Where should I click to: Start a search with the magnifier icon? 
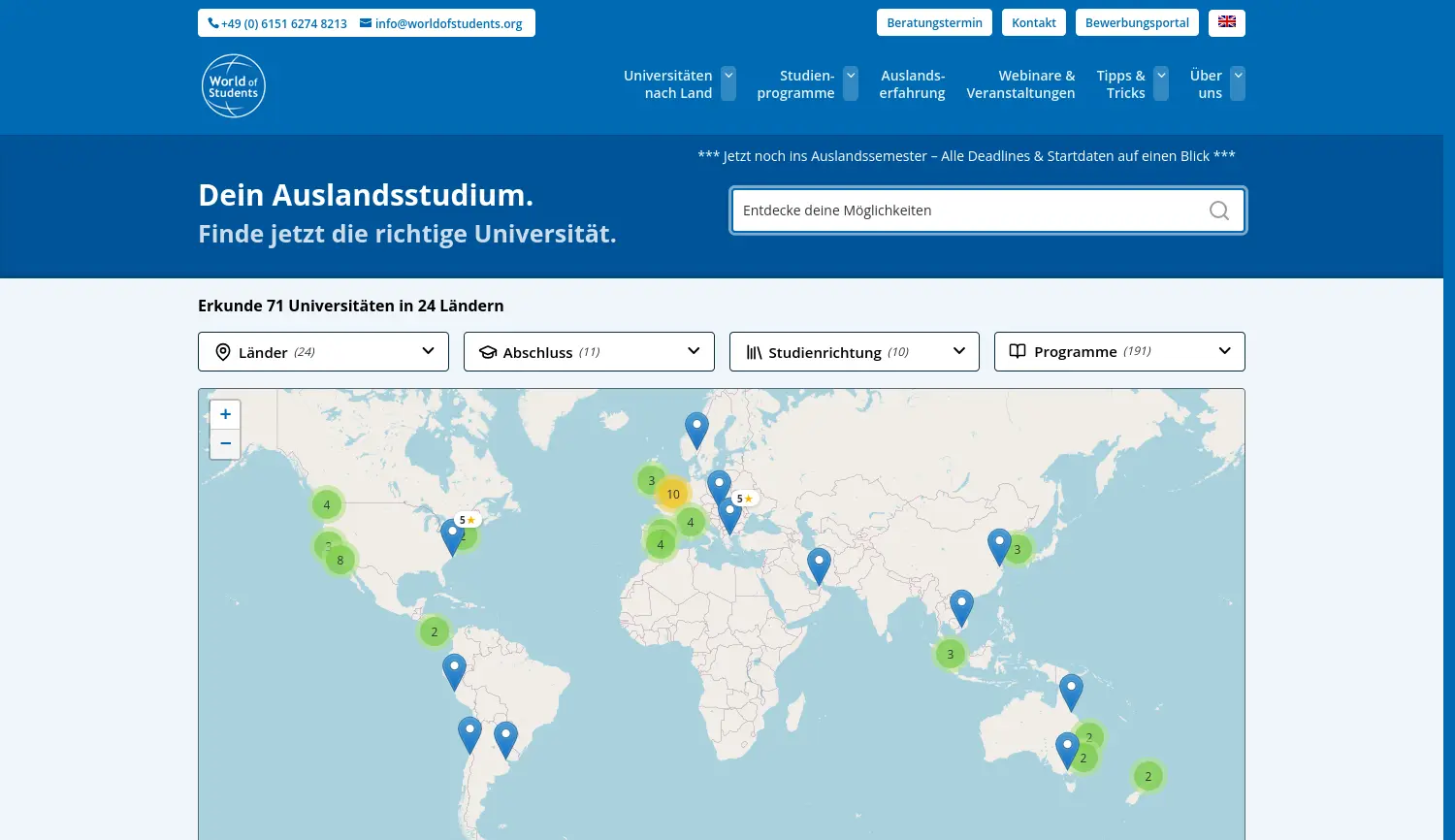1218,210
